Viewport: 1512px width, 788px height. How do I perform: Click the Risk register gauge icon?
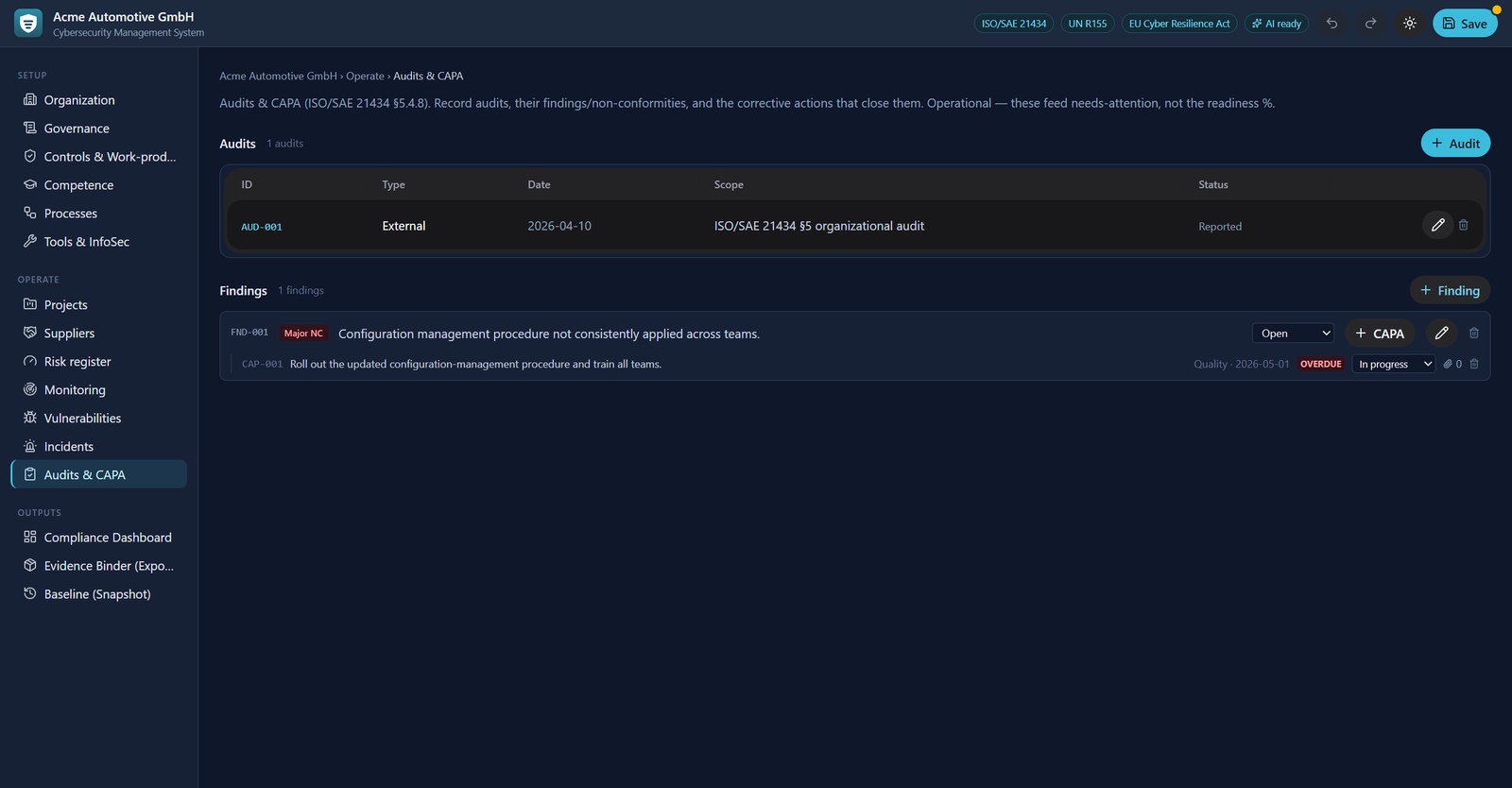(x=30, y=361)
